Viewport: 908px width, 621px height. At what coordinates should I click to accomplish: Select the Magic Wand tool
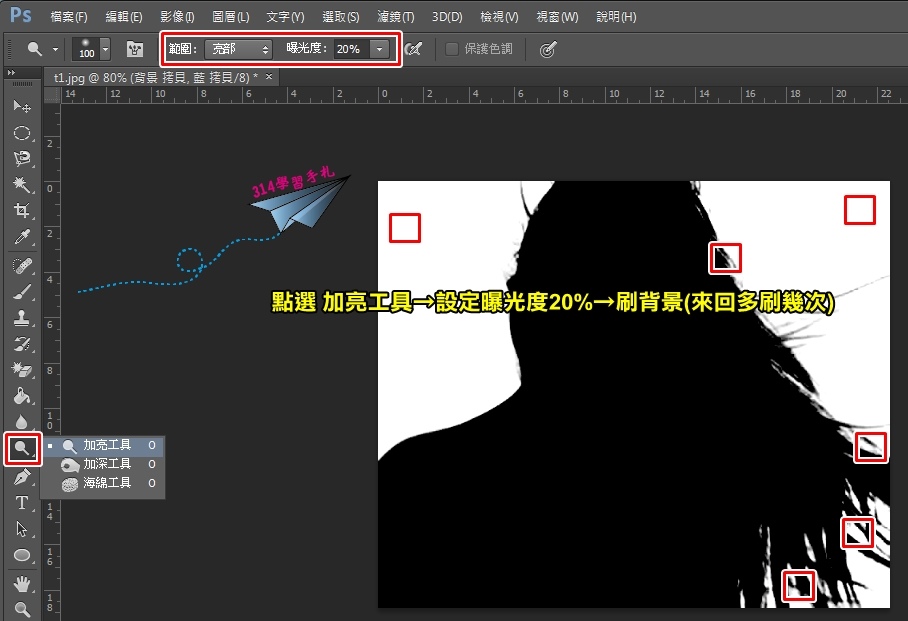pos(22,185)
